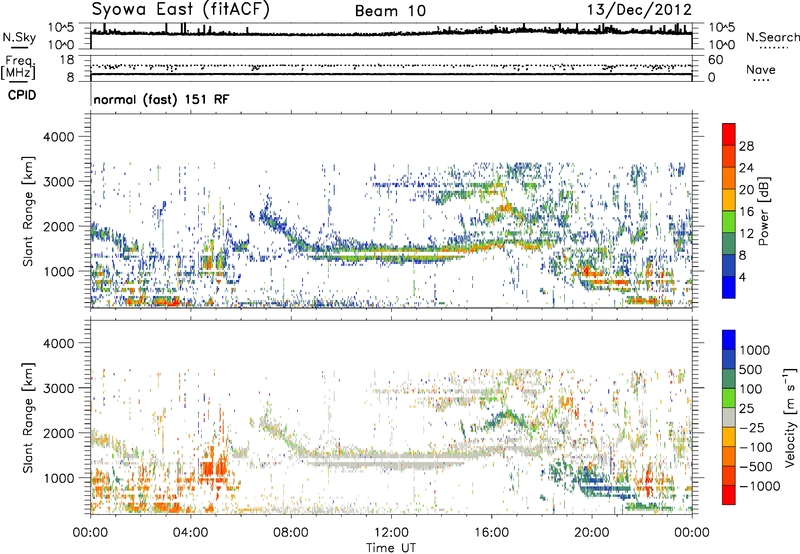Click the "-25" label on the velocity colorbar
Screen dimensions: 800x554
pyautogui.click(x=752, y=428)
